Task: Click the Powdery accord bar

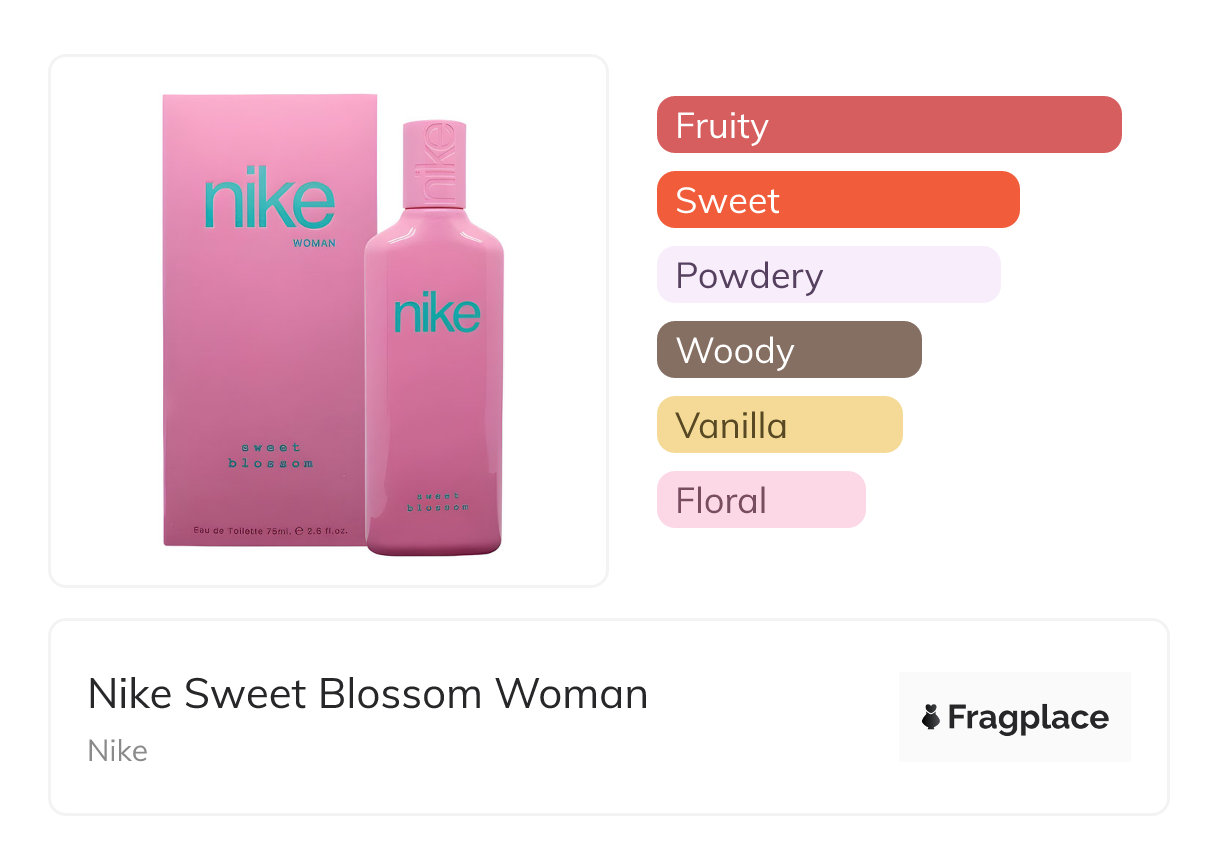Action: coord(828,275)
